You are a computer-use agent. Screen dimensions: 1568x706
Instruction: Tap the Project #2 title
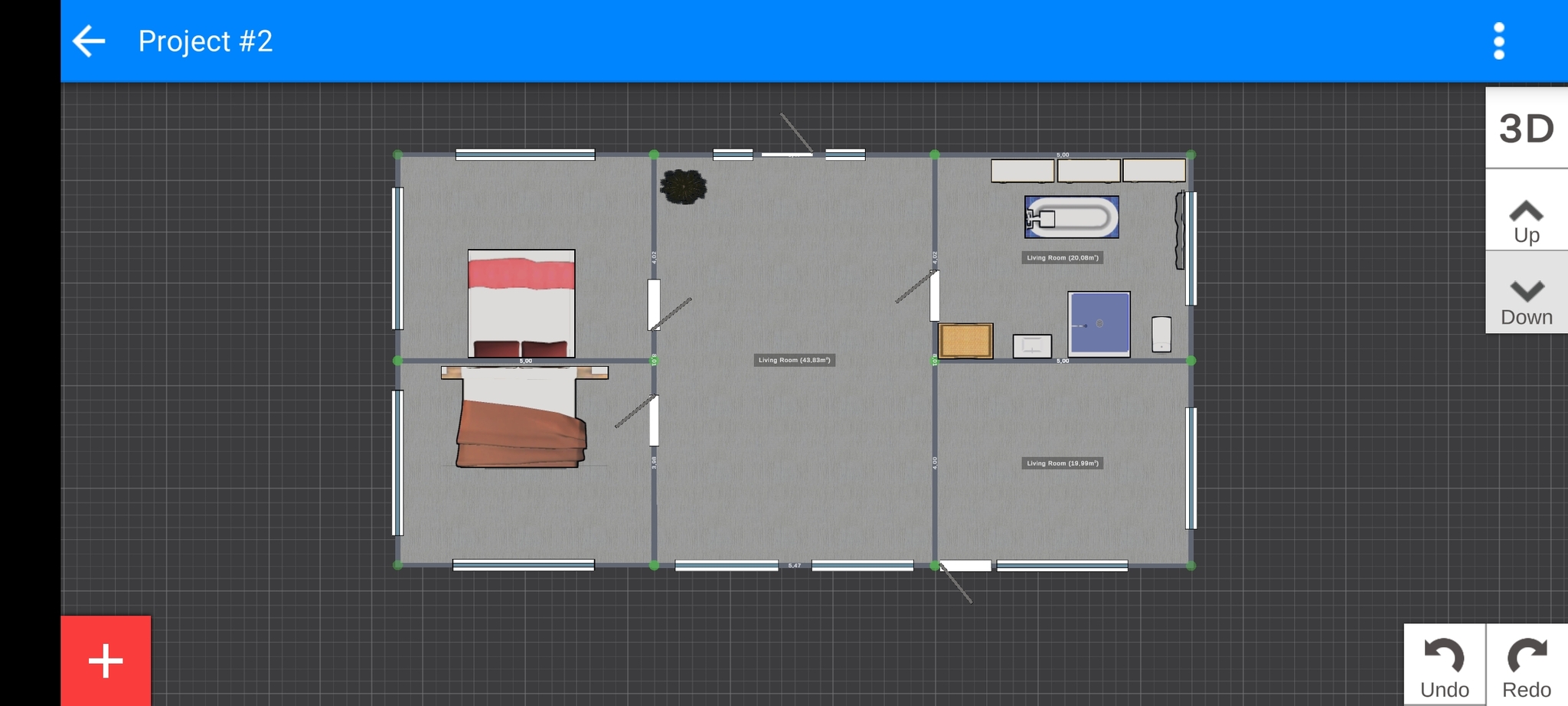tap(205, 41)
